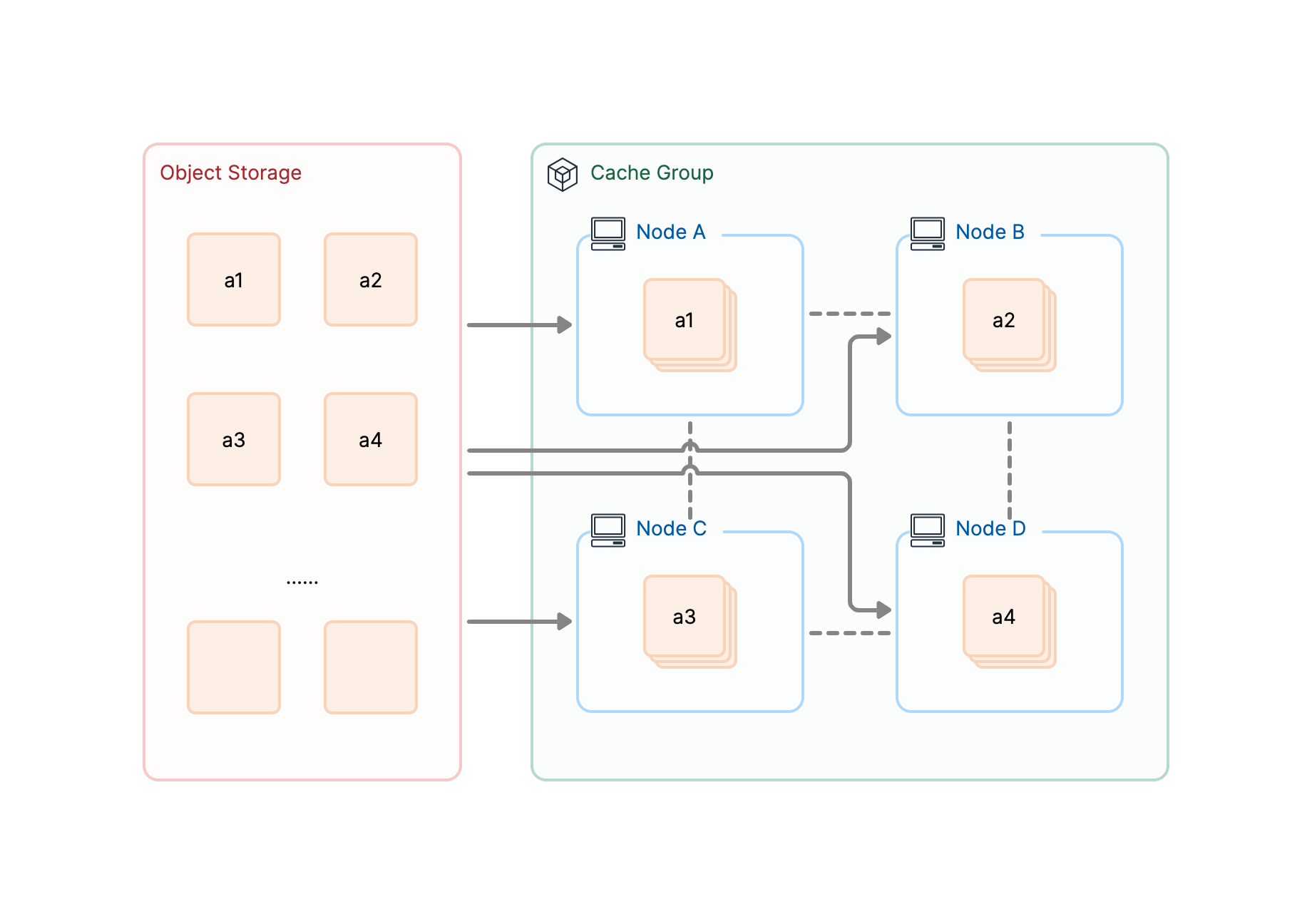Viewport: 1312px width, 924px height.
Task: Click the a4 cached stack in Node D
Action: point(1009,622)
